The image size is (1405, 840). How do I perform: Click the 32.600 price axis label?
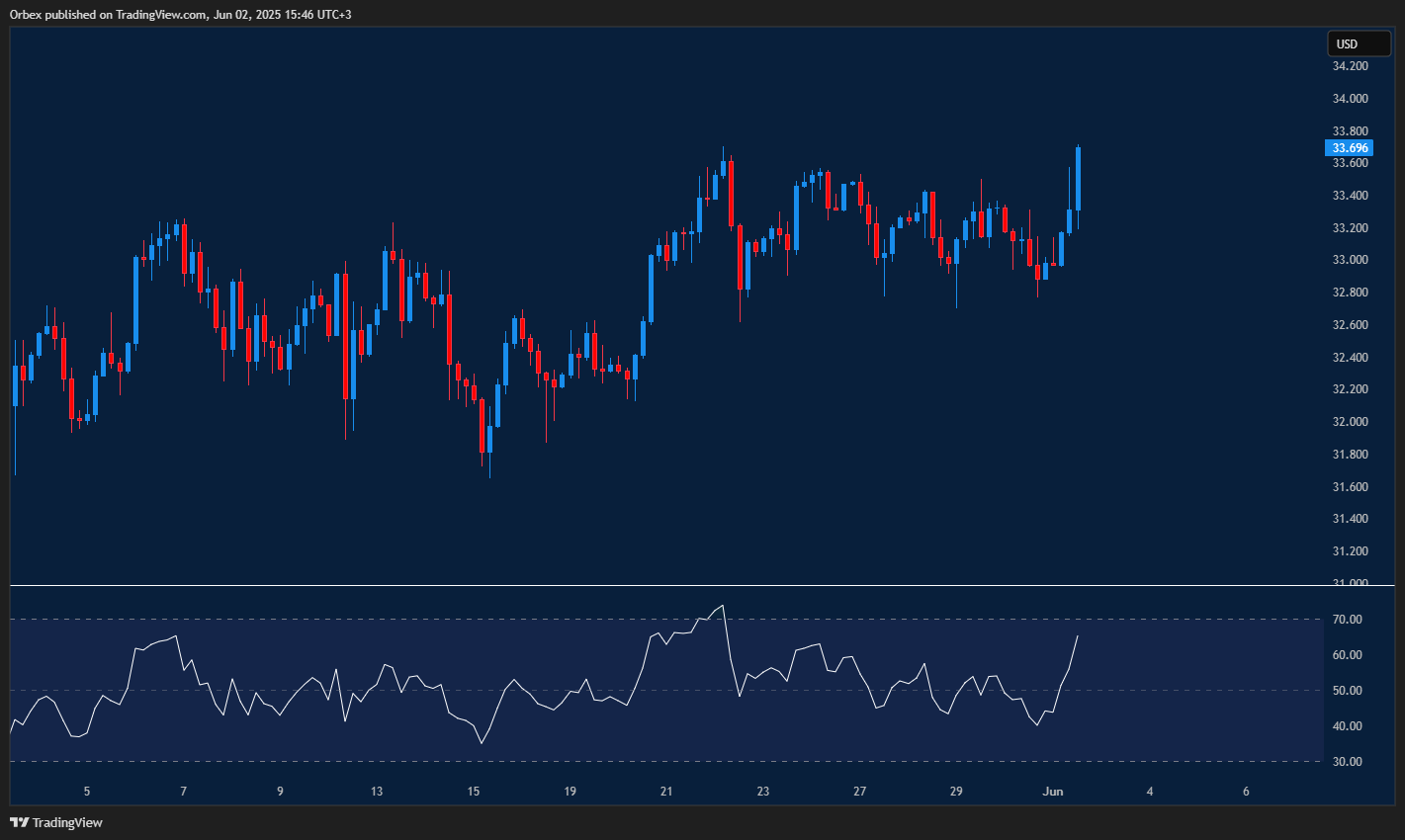pos(1350,325)
